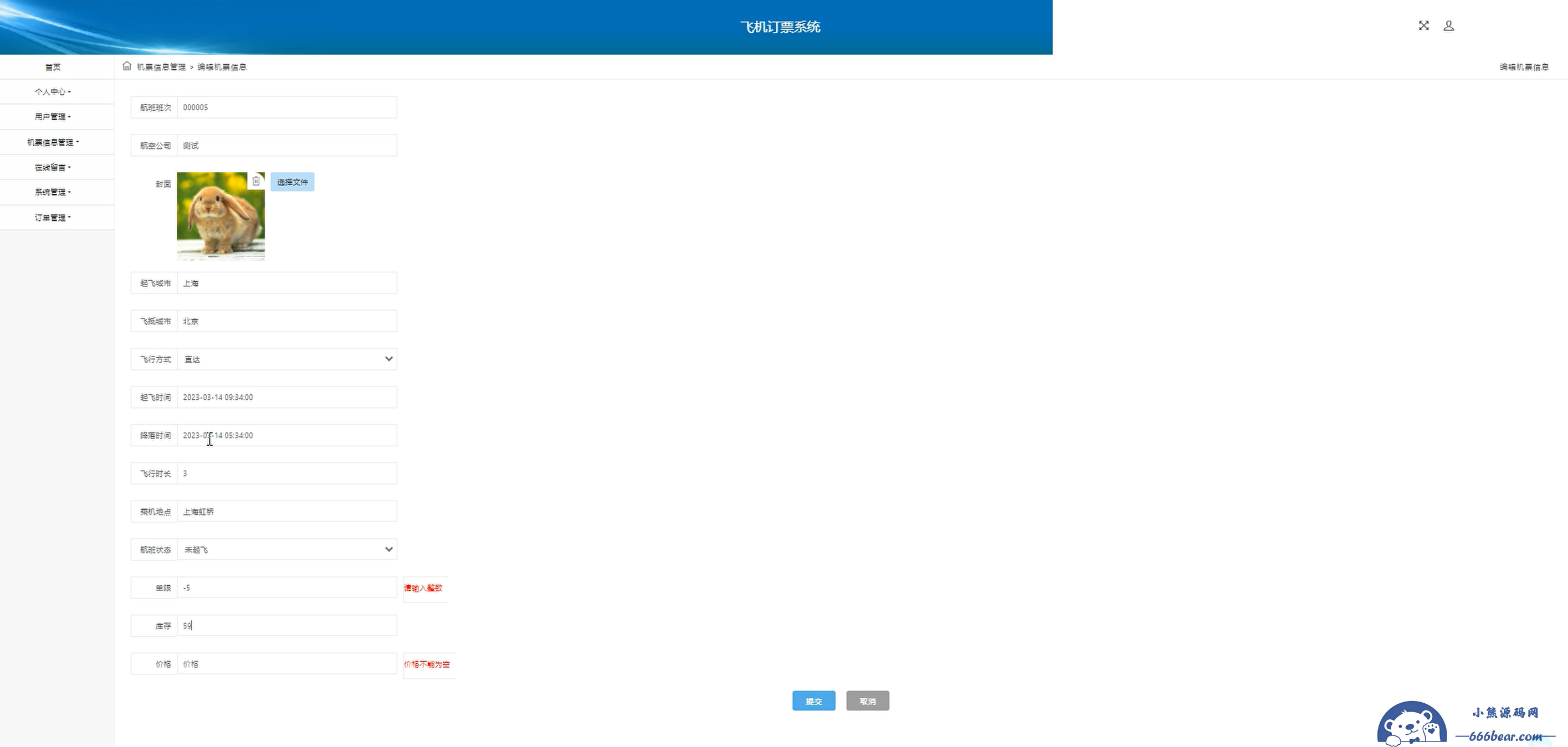Click the 降落时间 datetime field
Screen dimensions: 1568x747
(x=288, y=436)
